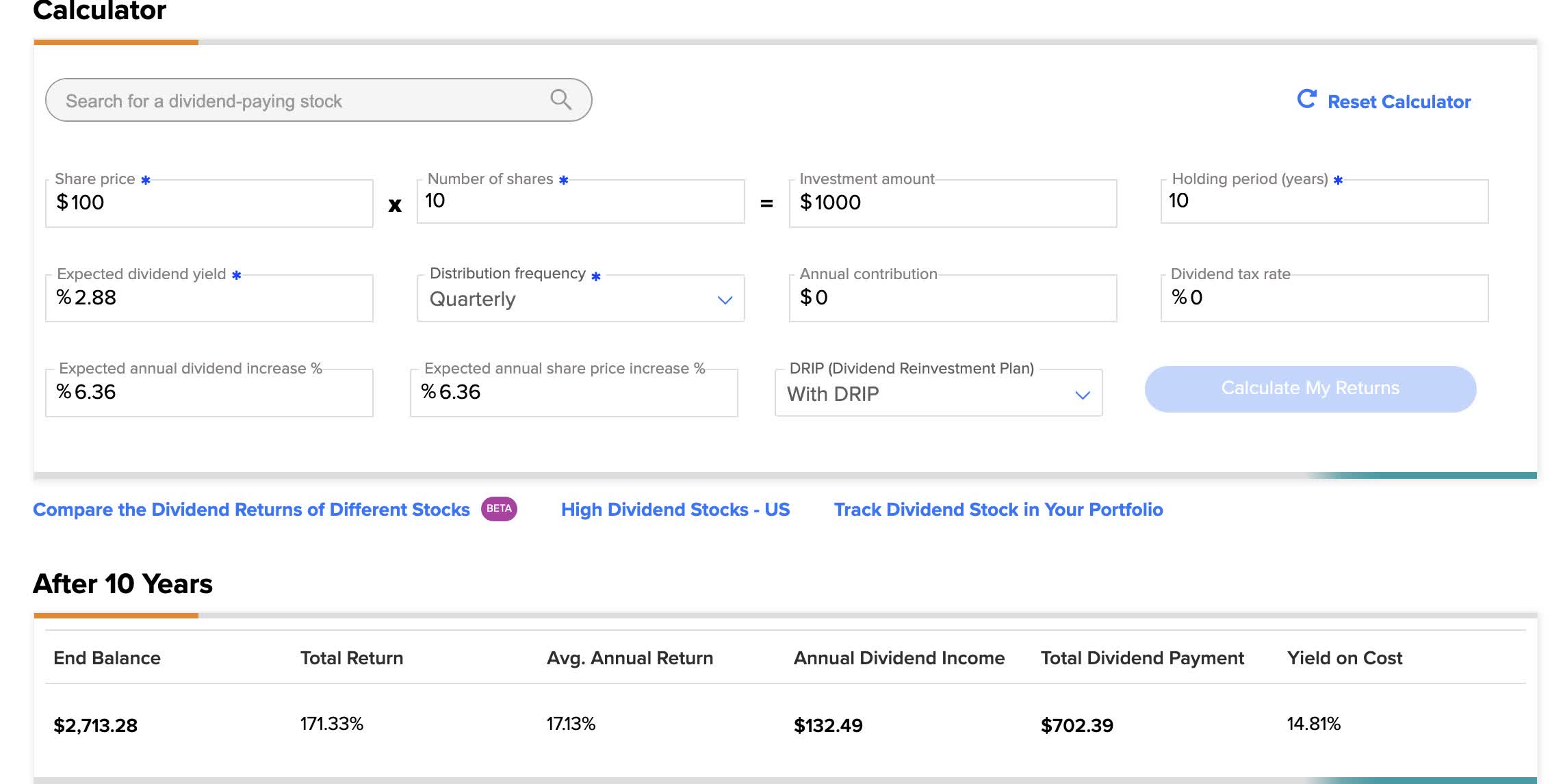
Task: Click the Number of shares field
Action: tap(580, 202)
